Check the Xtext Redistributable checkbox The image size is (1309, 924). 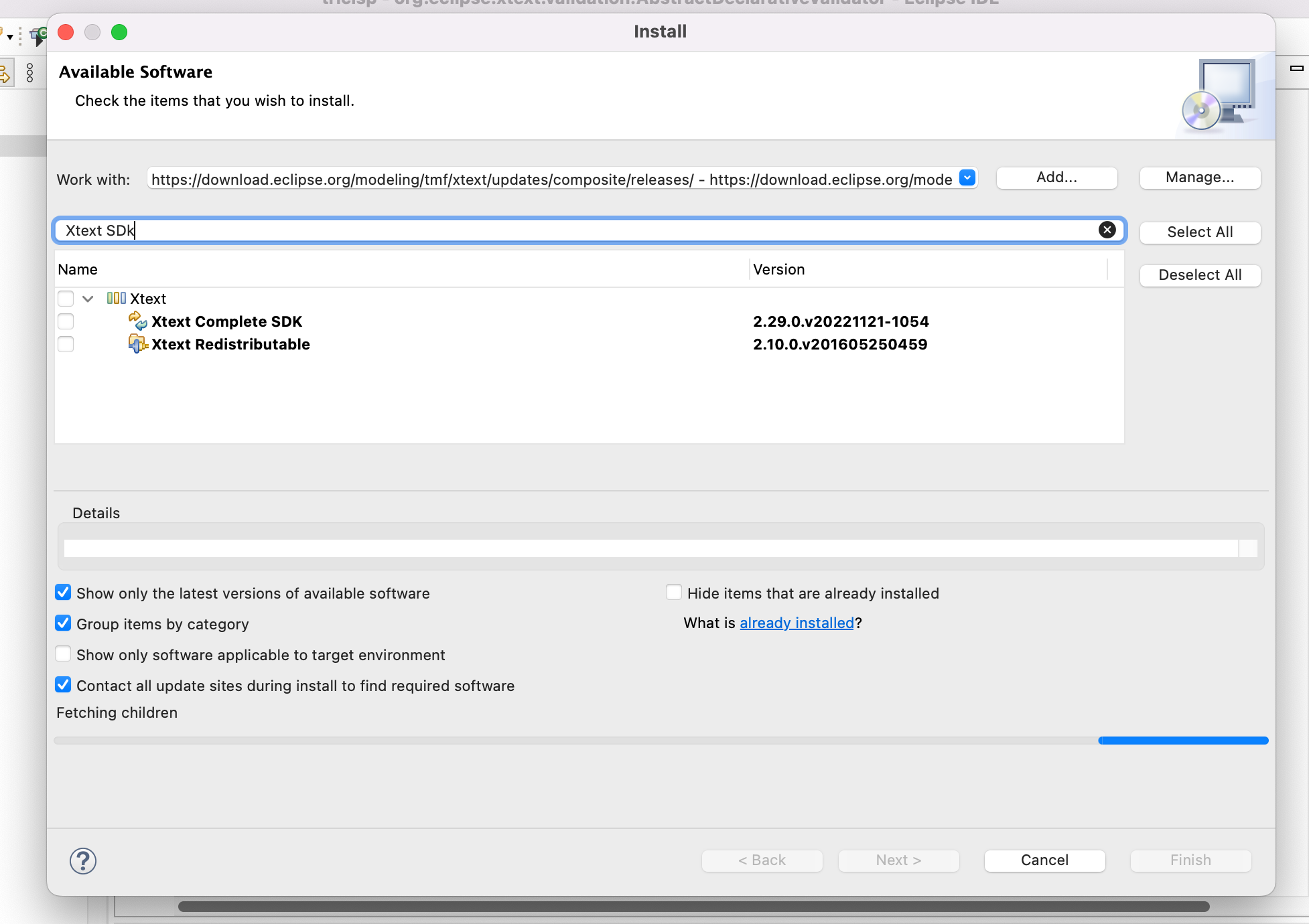coord(66,344)
